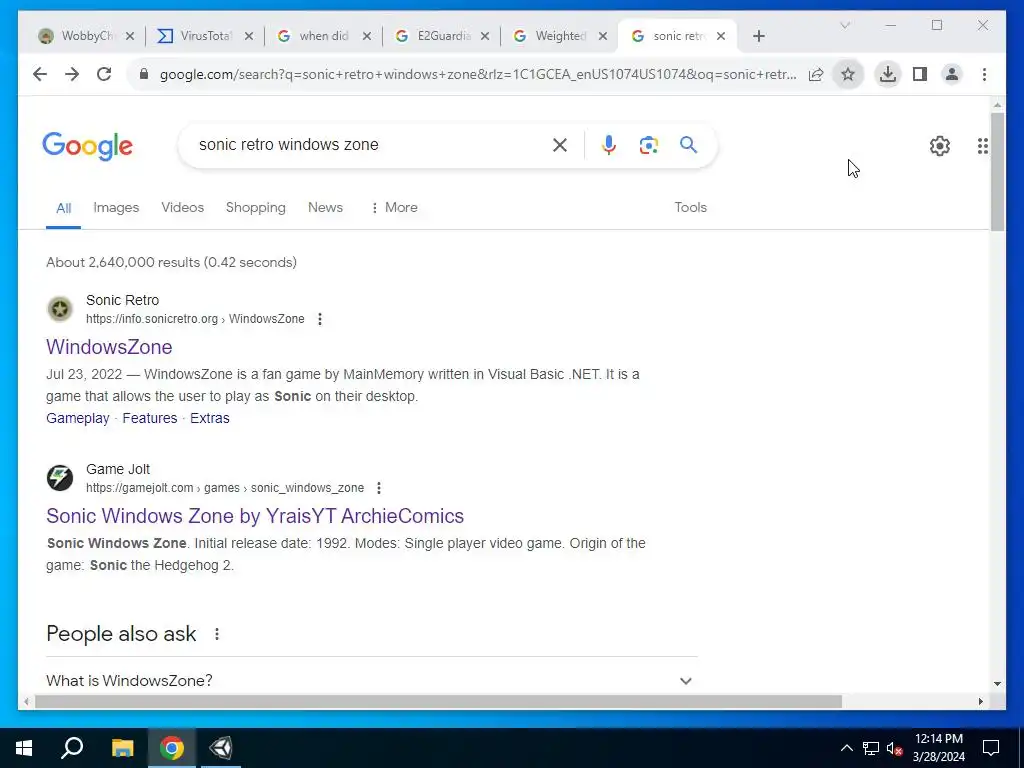Viewport: 1024px width, 768px height.
Task: Open the Windows Start menu
Action: pos(24,748)
